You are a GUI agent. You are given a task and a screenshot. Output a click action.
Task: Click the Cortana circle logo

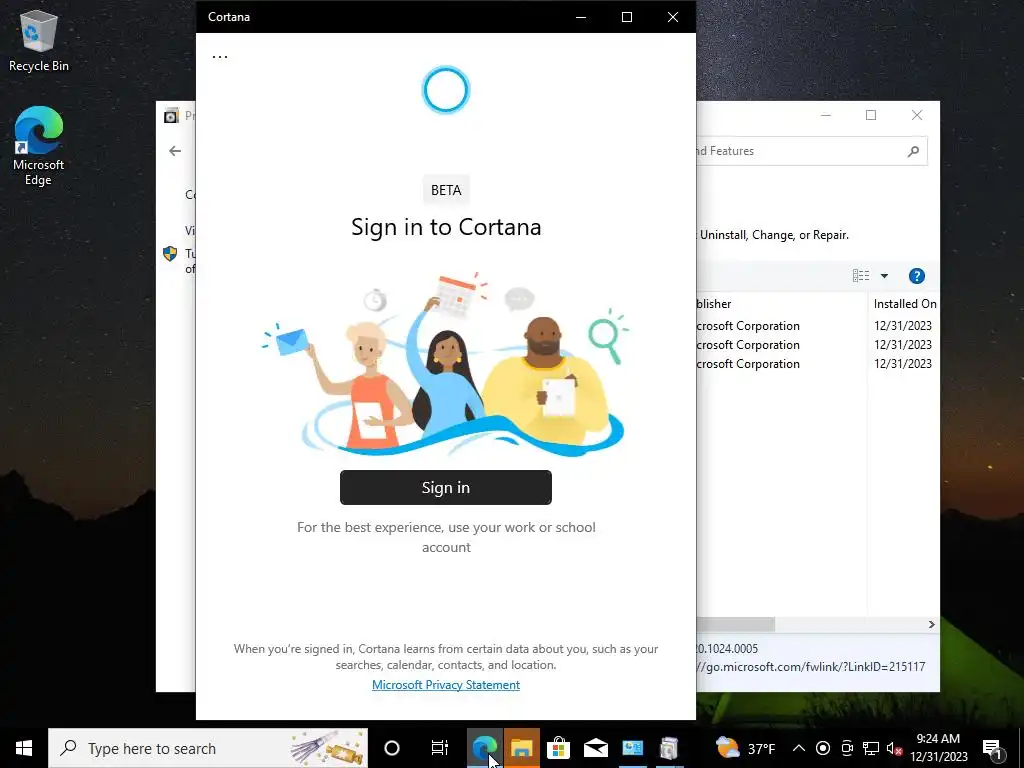(445, 89)
